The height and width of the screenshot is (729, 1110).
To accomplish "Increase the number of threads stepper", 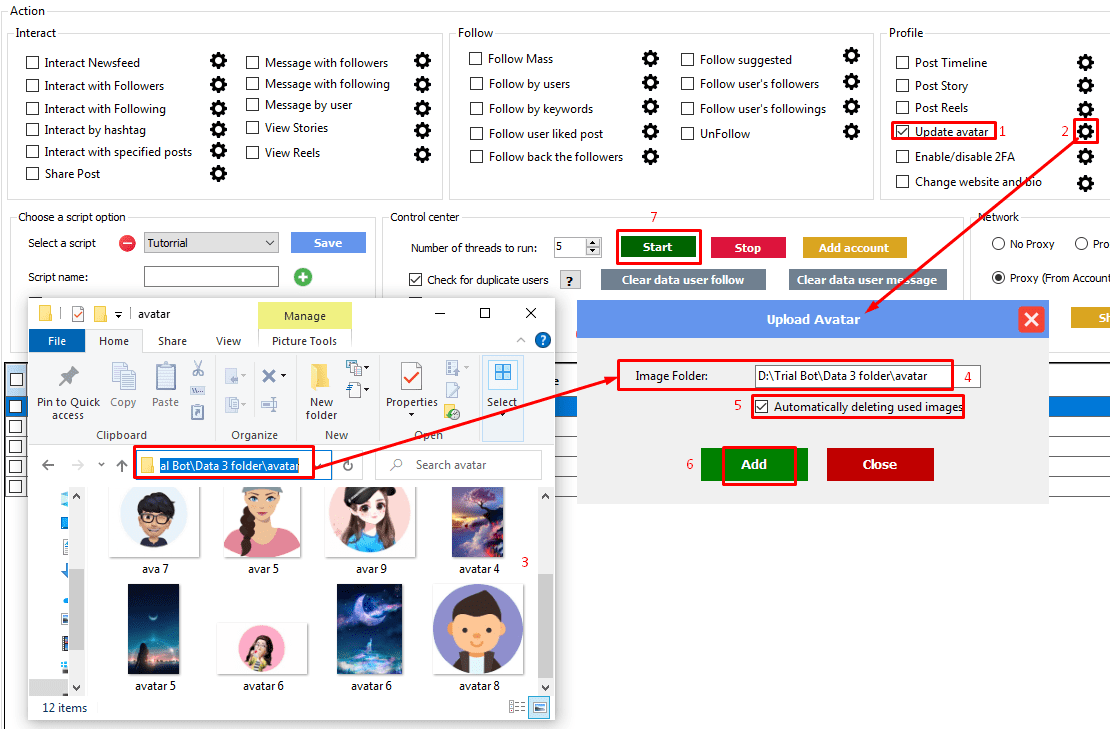I will 593,242.
